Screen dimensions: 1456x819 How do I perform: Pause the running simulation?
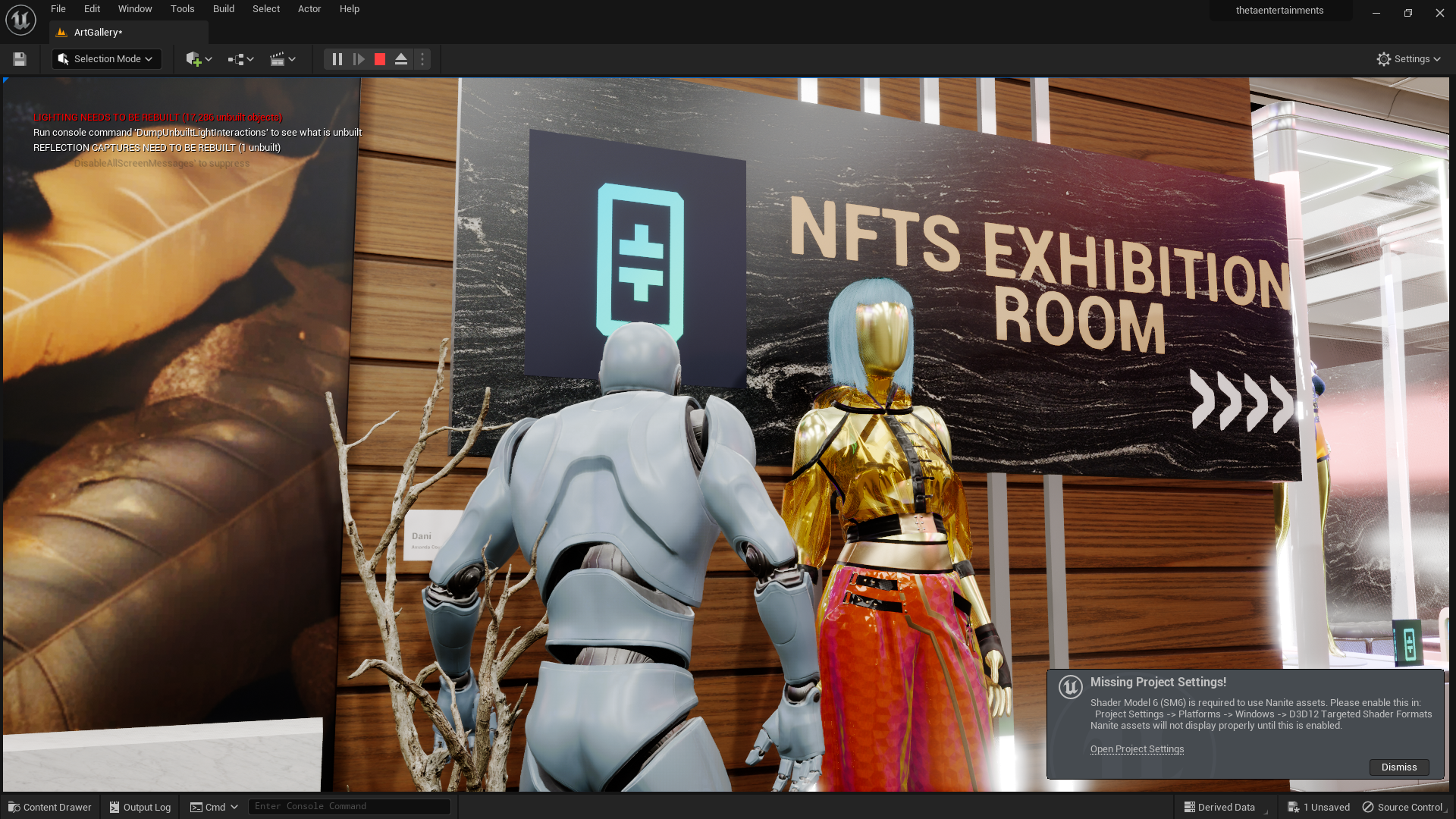click(337, 59)
